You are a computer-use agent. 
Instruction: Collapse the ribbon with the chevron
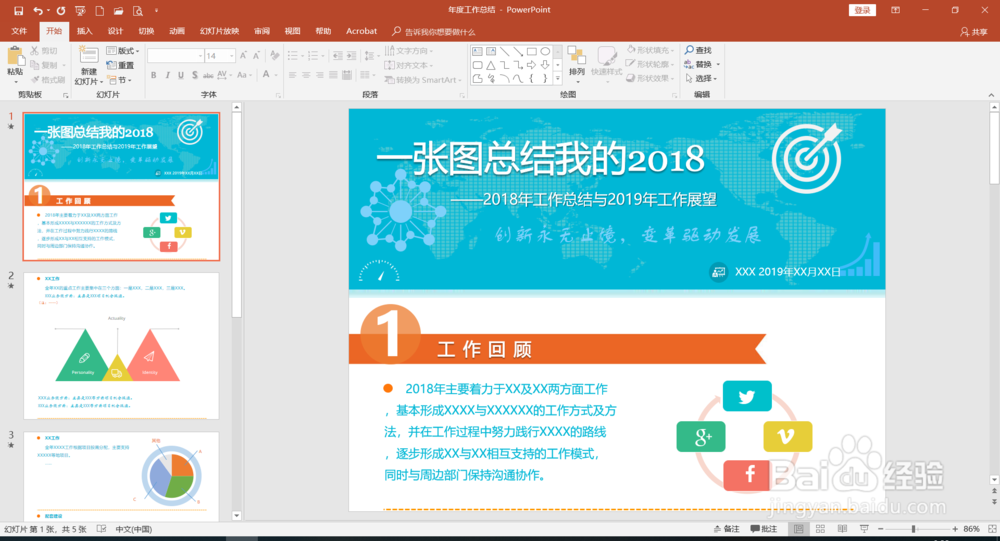coord(991,95)
